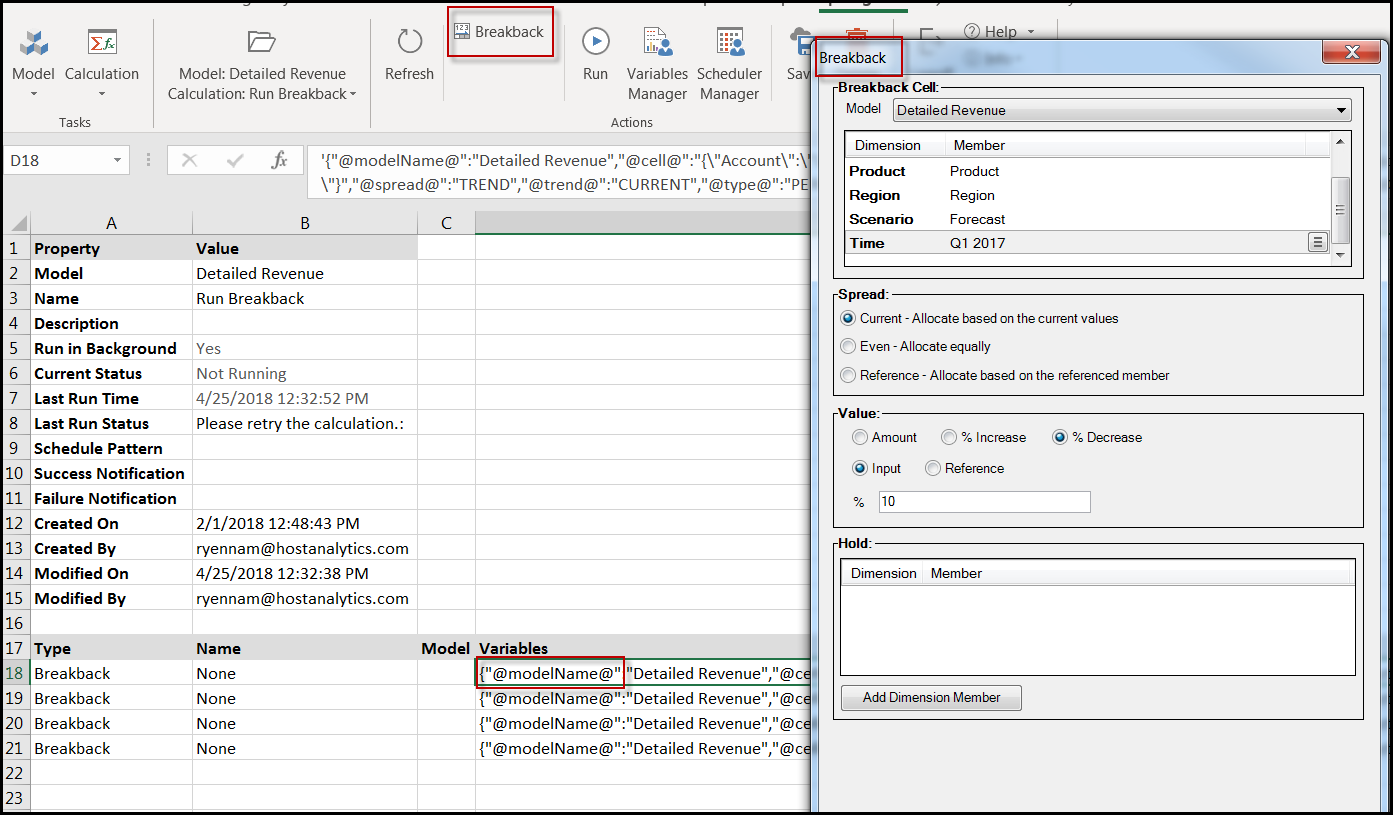Expand the Name Box dropdown showing D18
Image resolution: width=1393 pixels, height=815 pixels.
118,160
